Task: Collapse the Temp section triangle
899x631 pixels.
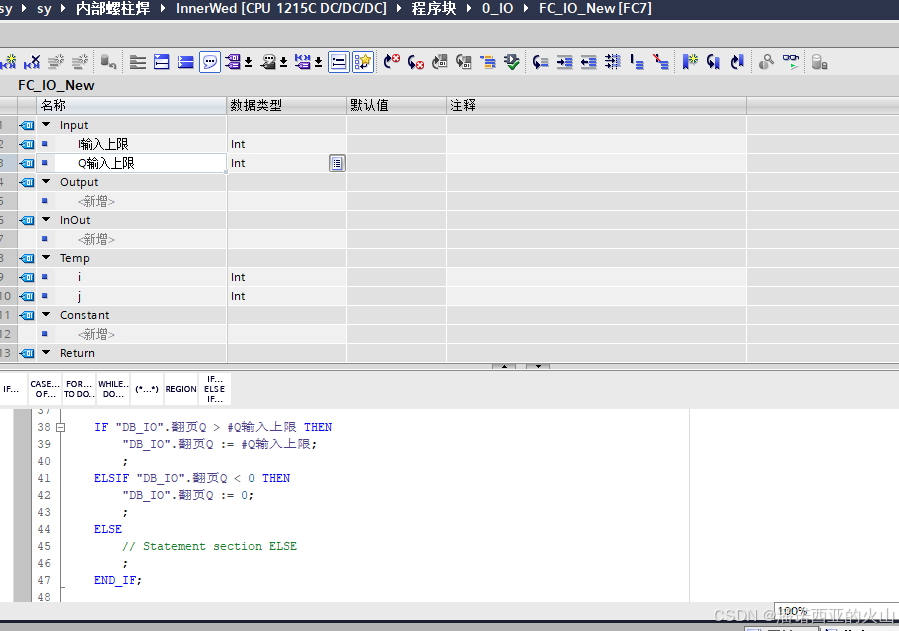Action: tap(46, 257)
